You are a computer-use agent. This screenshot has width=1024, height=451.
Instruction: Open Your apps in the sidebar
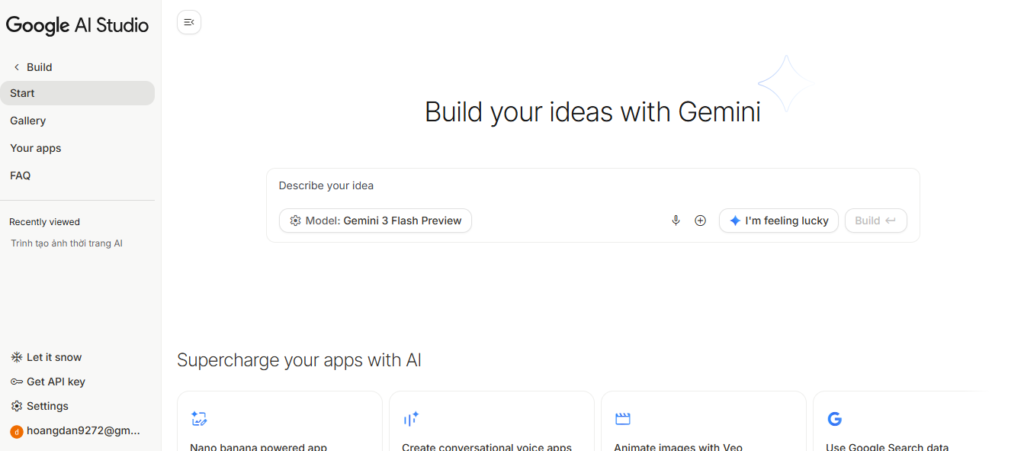(x=35, y=148)
